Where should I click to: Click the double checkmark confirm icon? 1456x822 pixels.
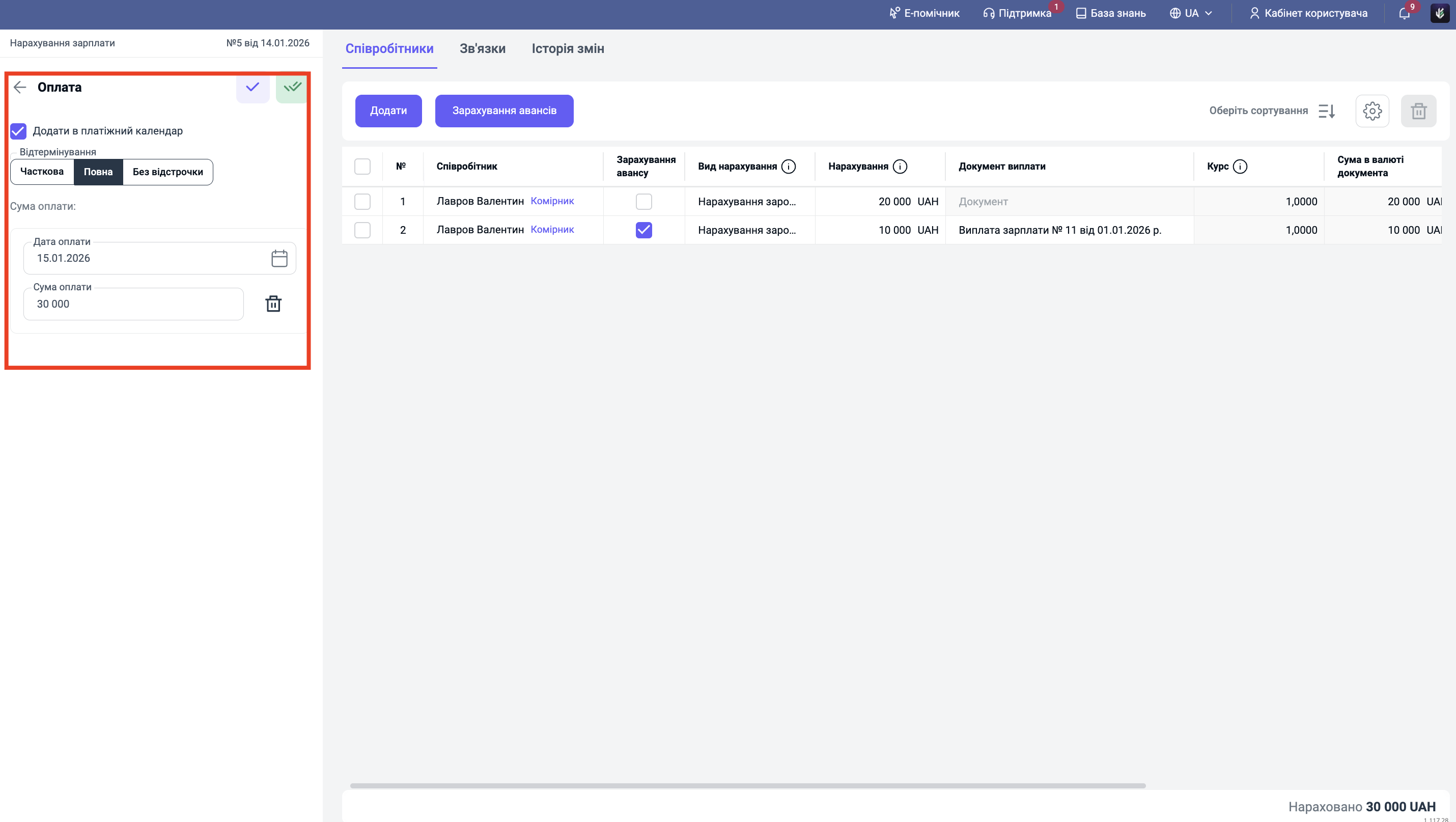pyautogui.click(x=292, y=87)
